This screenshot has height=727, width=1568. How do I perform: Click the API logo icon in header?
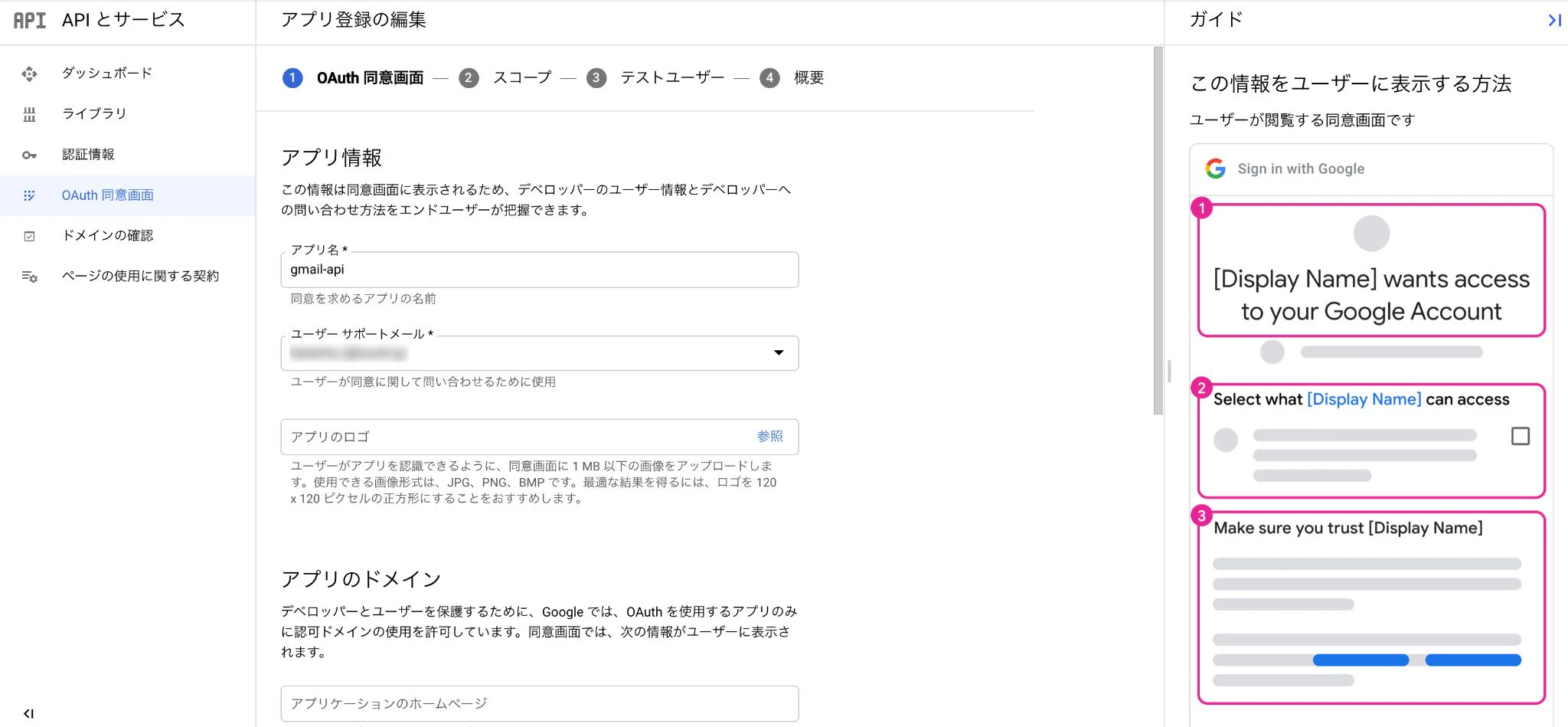[30, 21]
